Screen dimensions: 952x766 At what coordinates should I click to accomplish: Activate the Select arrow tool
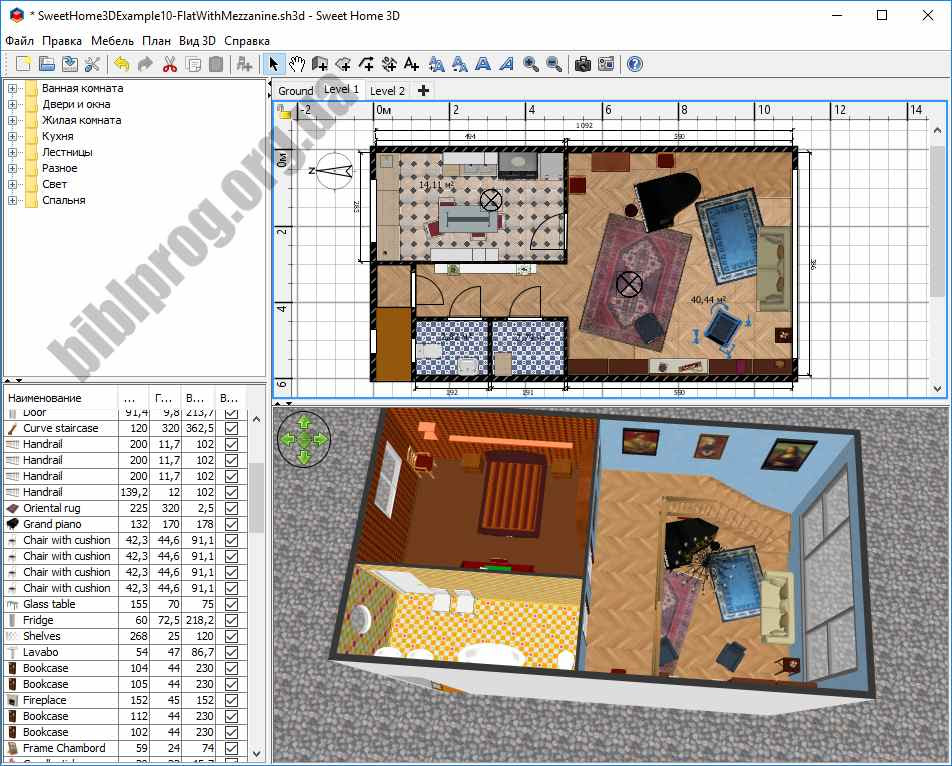[x=274, y=64]
